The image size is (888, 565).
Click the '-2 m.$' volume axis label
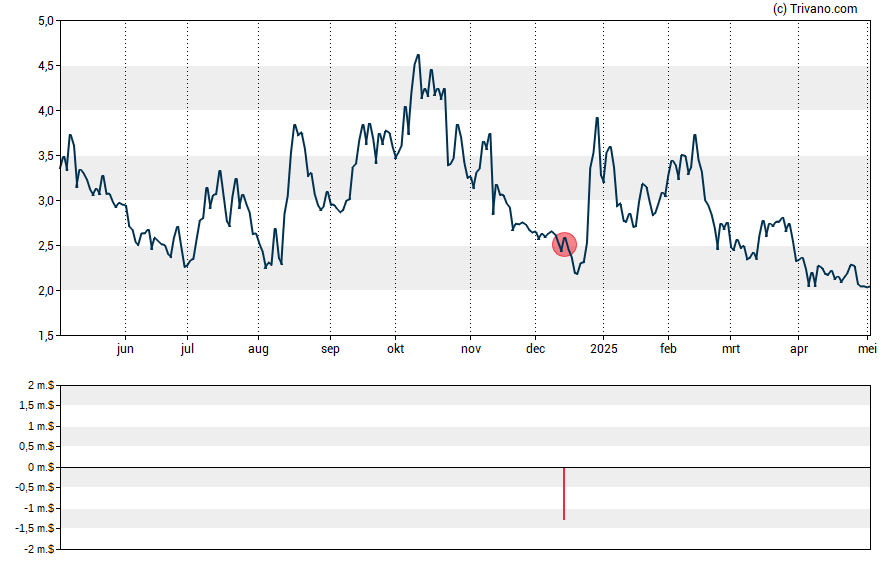(x=39, y=549)
